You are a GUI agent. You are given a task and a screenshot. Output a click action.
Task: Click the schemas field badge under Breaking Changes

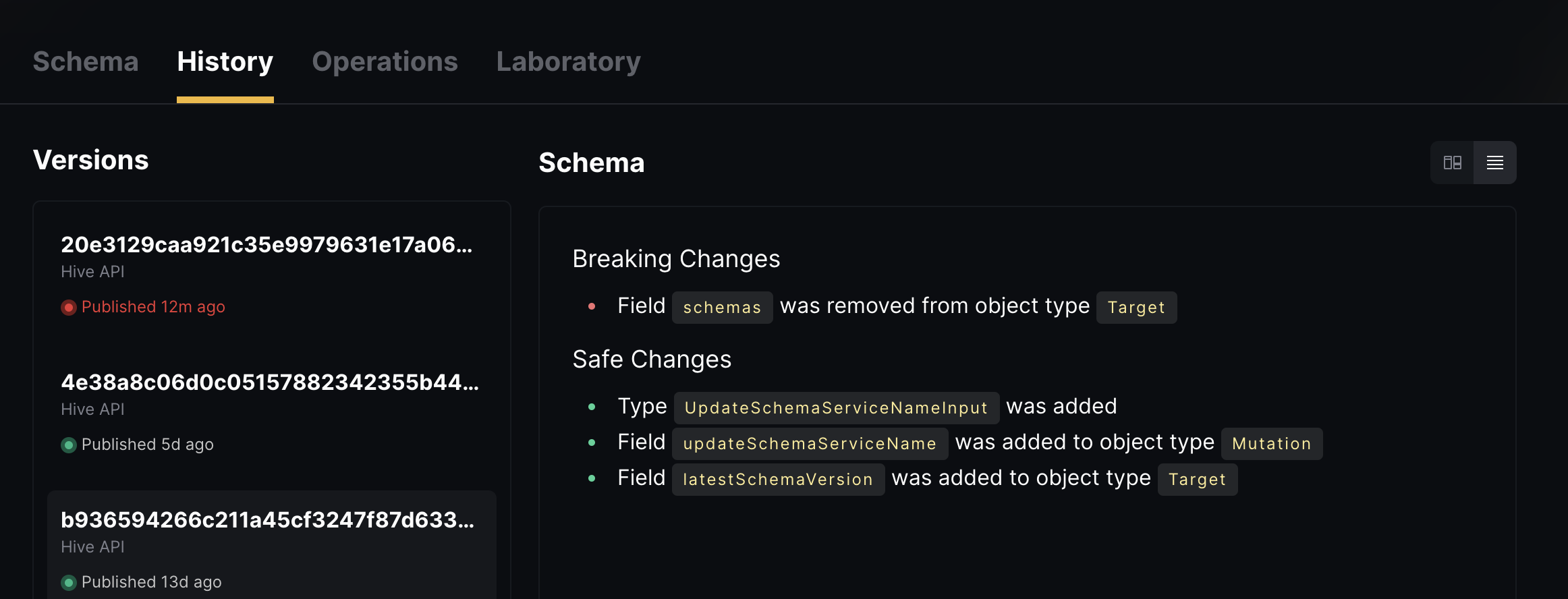721,307
